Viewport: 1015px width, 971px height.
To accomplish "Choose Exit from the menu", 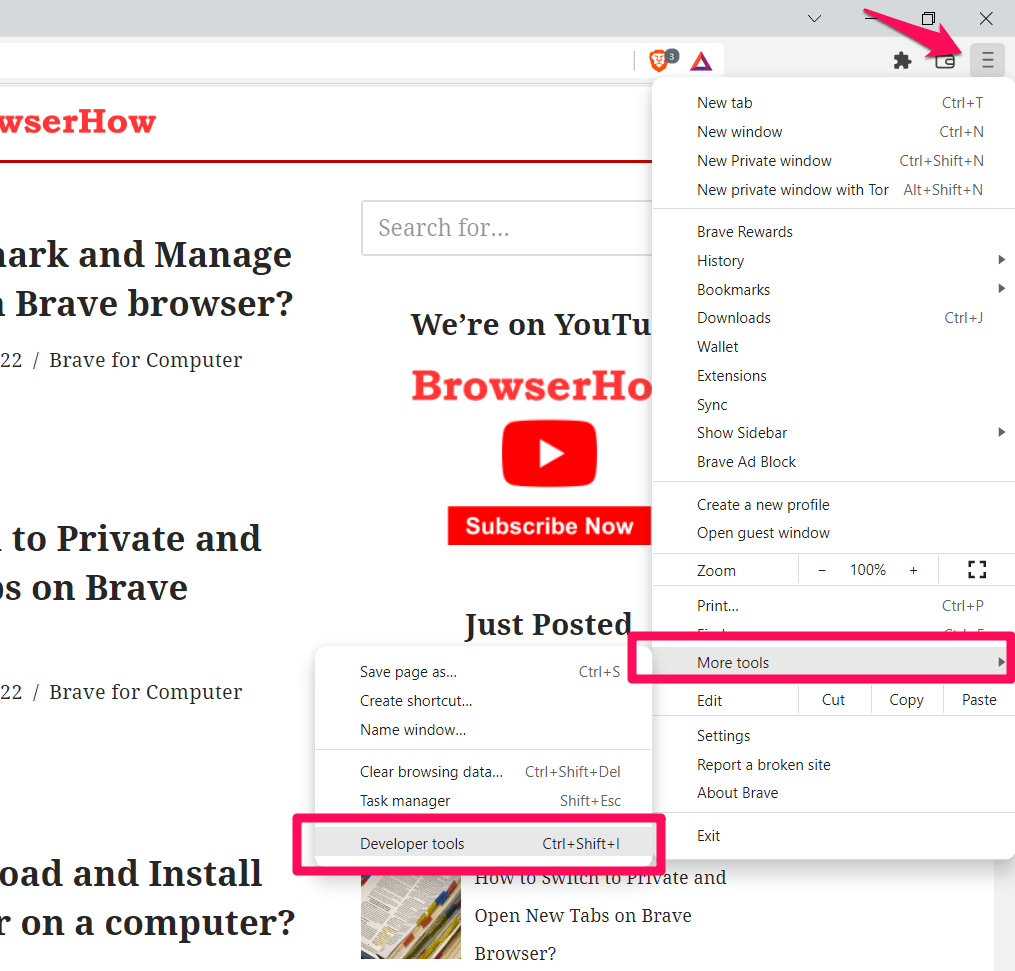I will 834,836.
